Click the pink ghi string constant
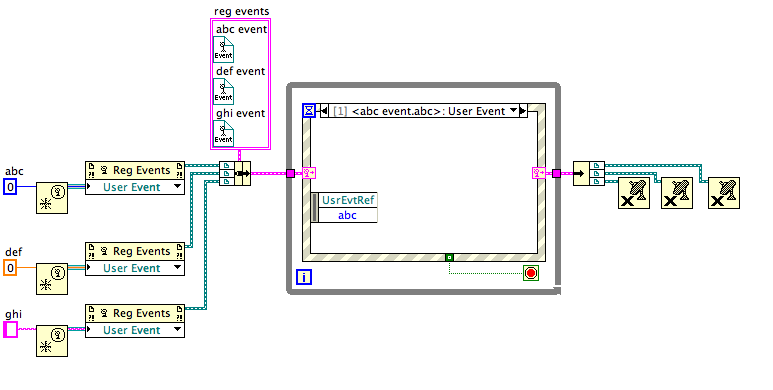 pos(11,330)
